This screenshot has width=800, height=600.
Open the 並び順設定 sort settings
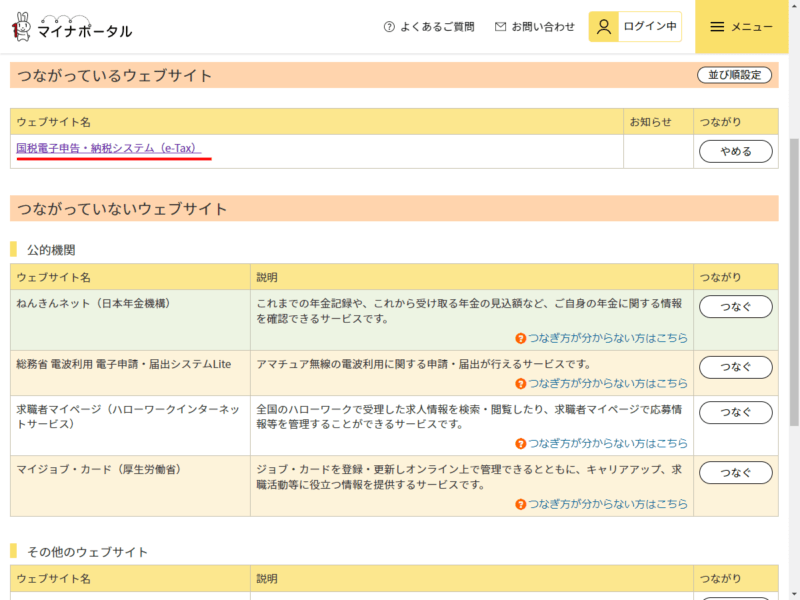pos(735,75)
